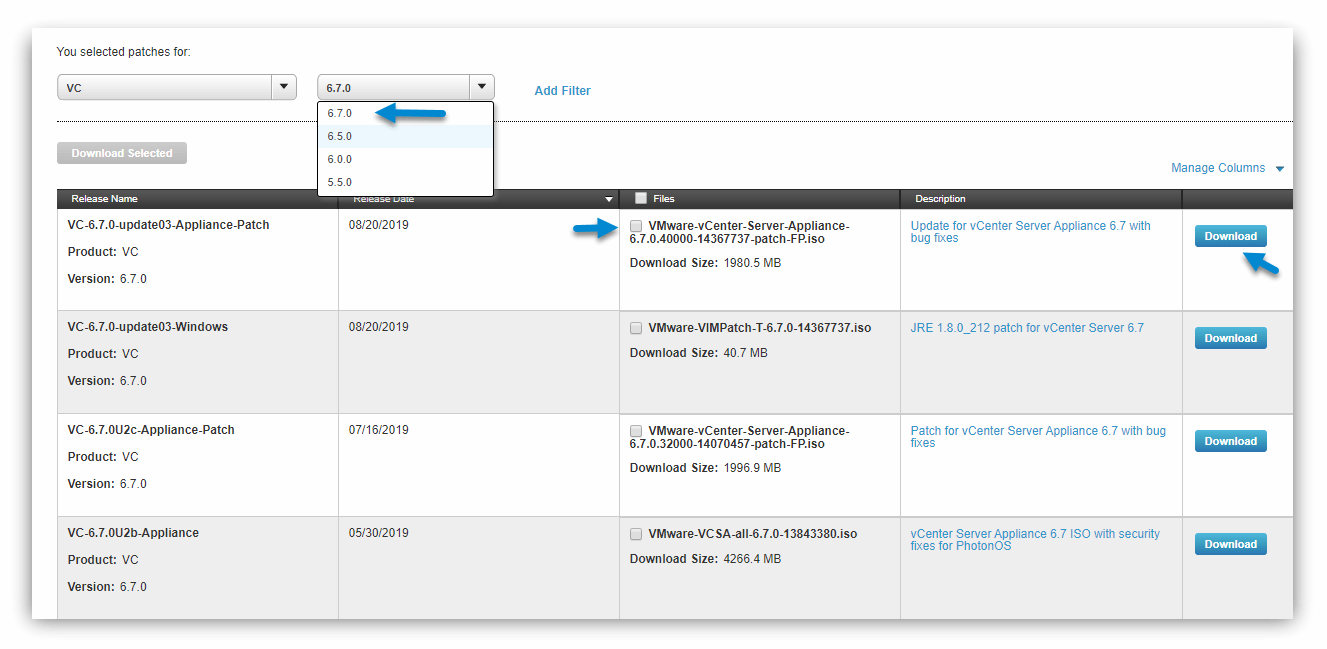Select version 6.7.0 from the open dropdown

339,113
